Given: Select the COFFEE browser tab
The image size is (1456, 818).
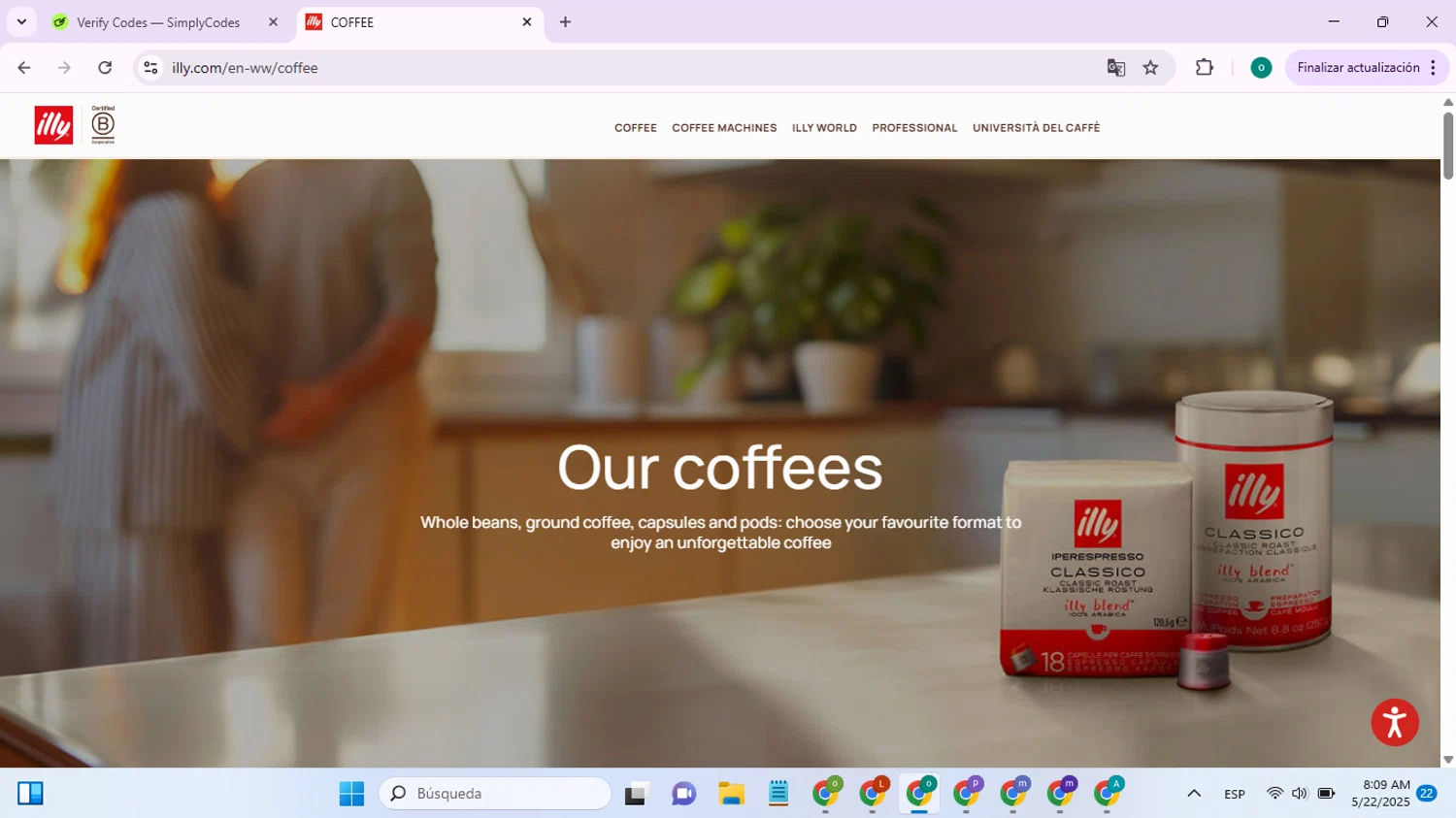Looking at the screenshot, I should click(418, 22).
